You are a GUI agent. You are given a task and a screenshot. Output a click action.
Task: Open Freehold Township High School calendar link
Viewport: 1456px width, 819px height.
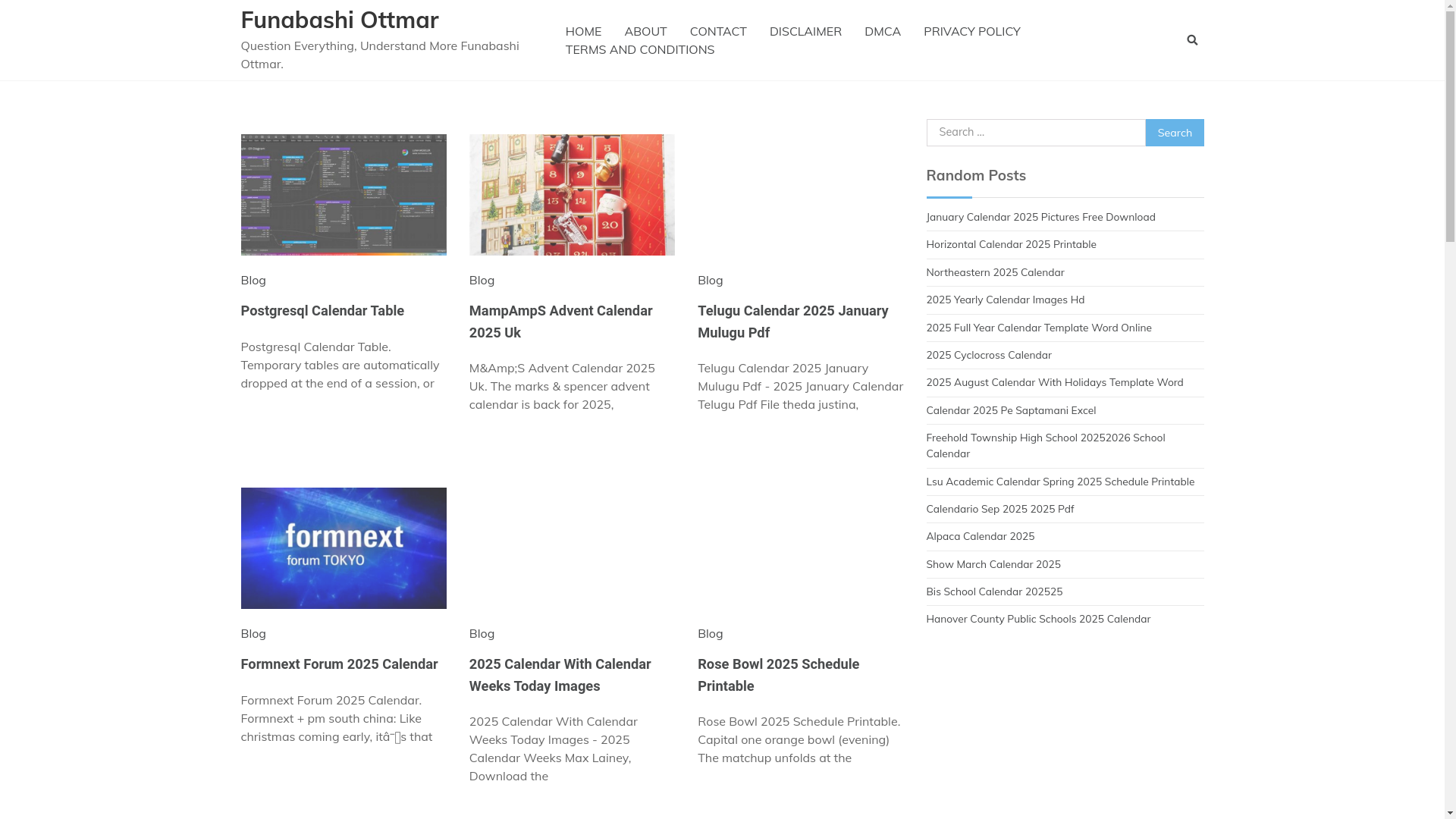[x=1045, y=446]
